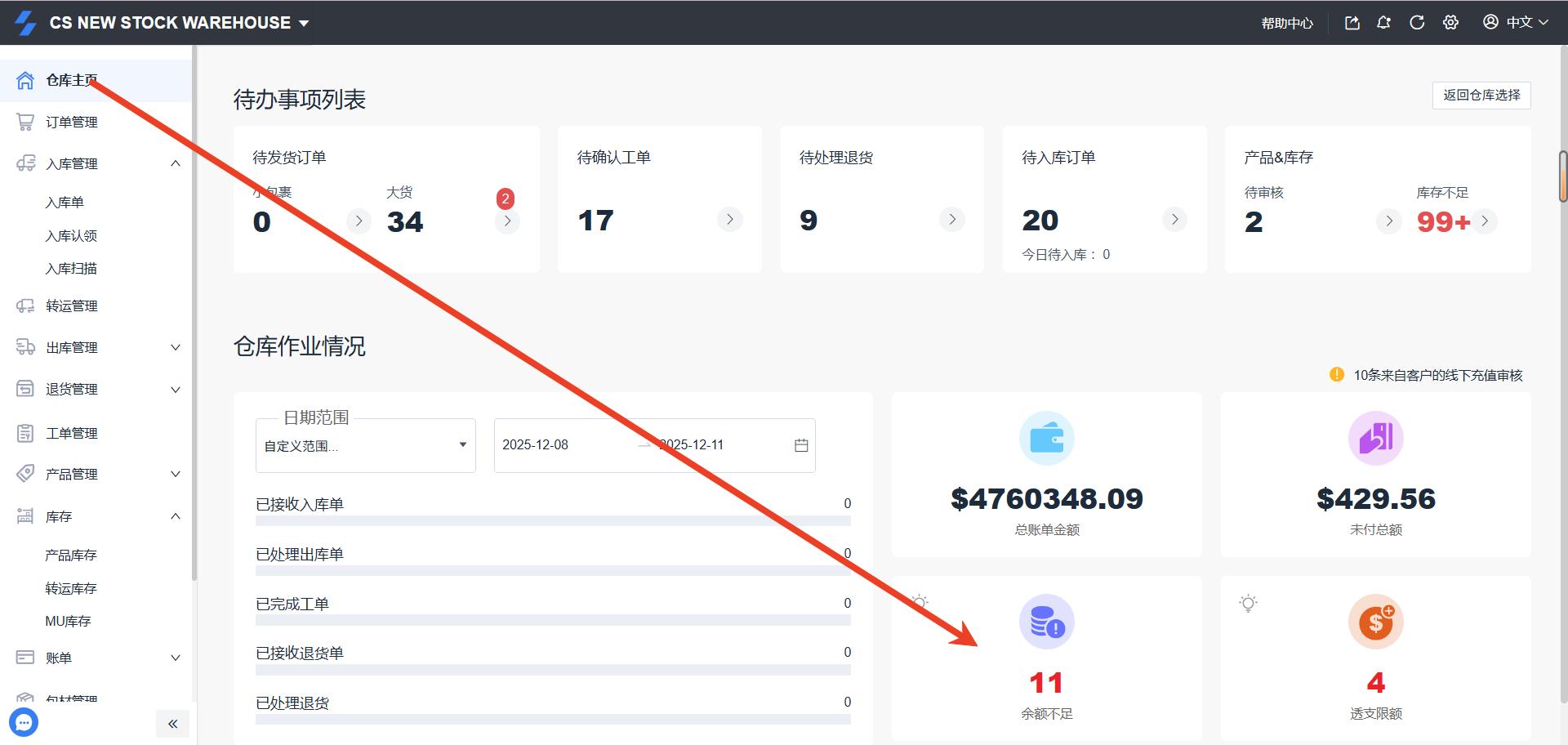The width and height of the screenshot is (1568, 745).
Task: Click the refresh icon in top bar
Action: click(1417, 23)
